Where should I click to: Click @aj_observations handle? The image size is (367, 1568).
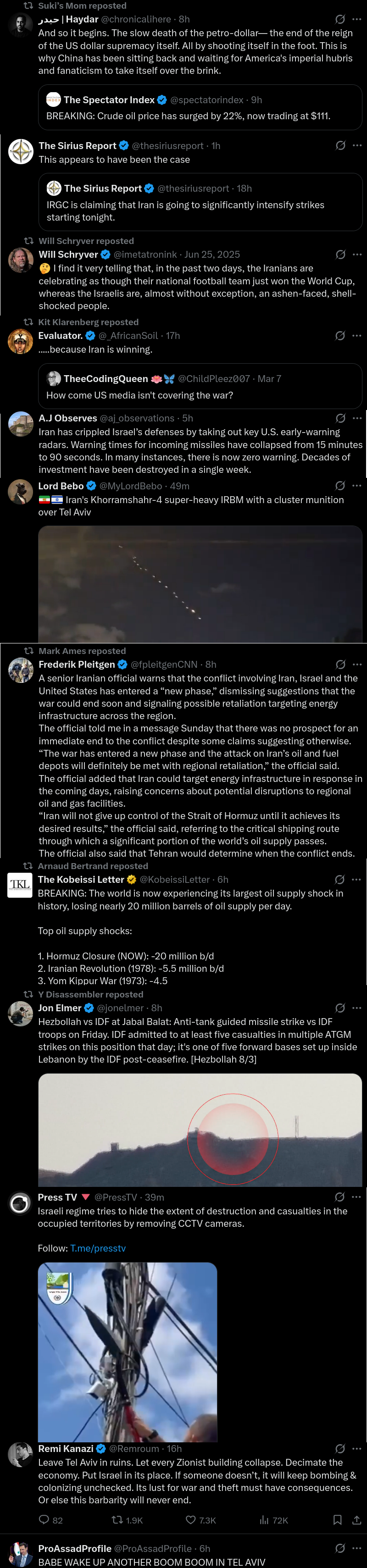[x=137, y=418]
